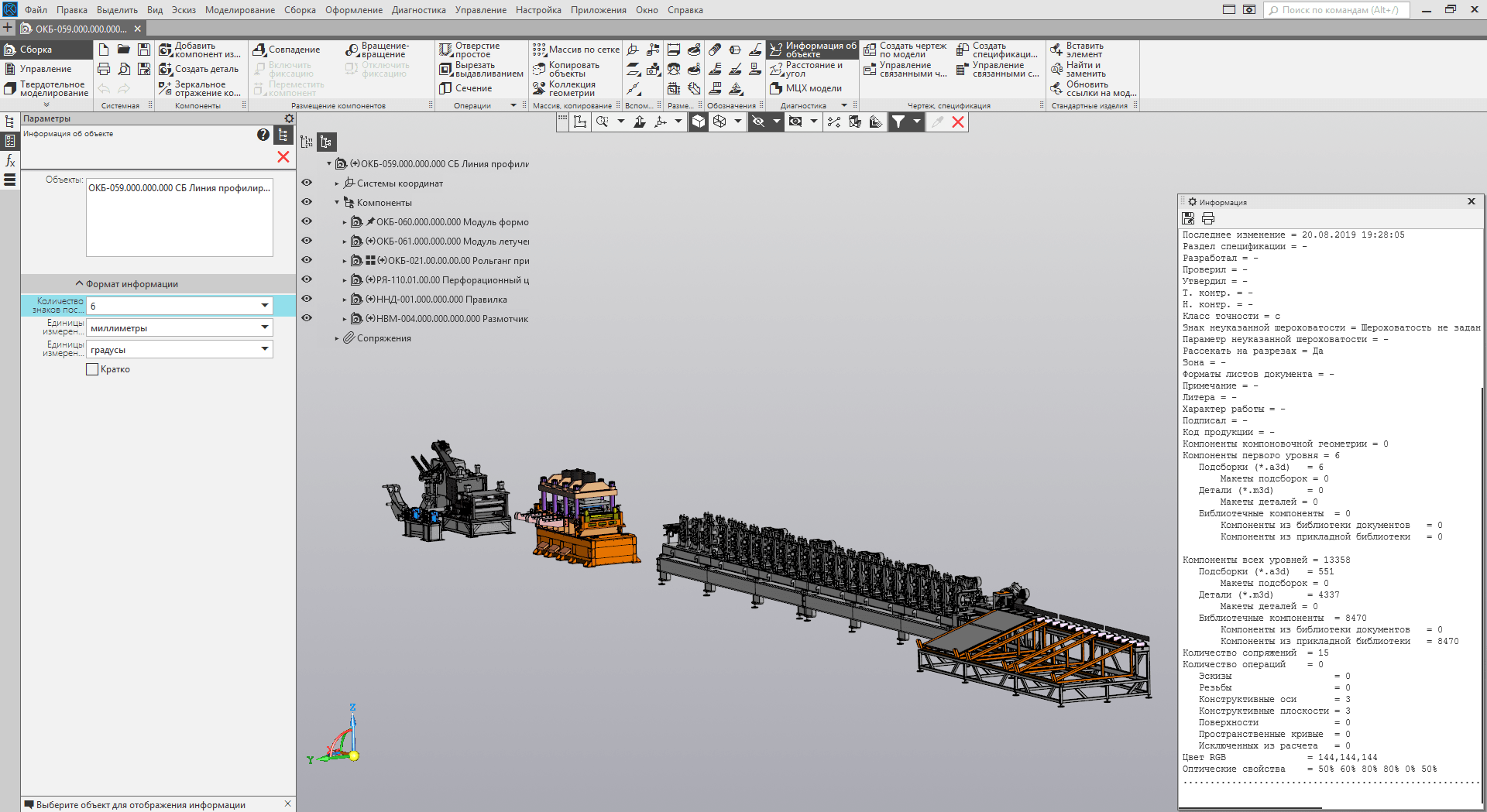
Task: Click the 'Сечение' operation tool
Action: [x=466, y=88]
